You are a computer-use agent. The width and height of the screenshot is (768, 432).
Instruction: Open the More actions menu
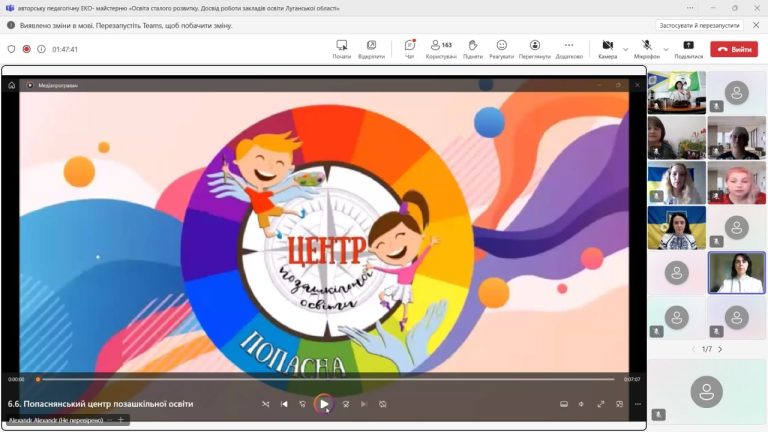[569, 48]
